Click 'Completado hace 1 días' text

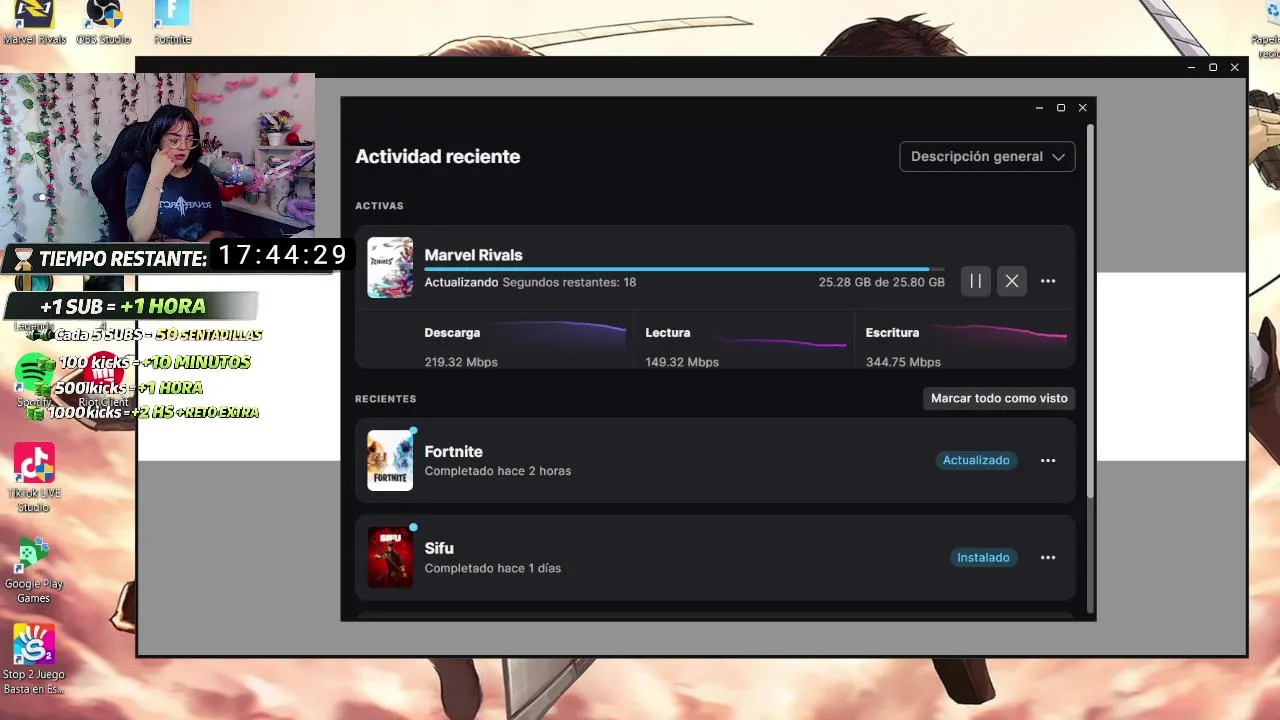[492, 568]
